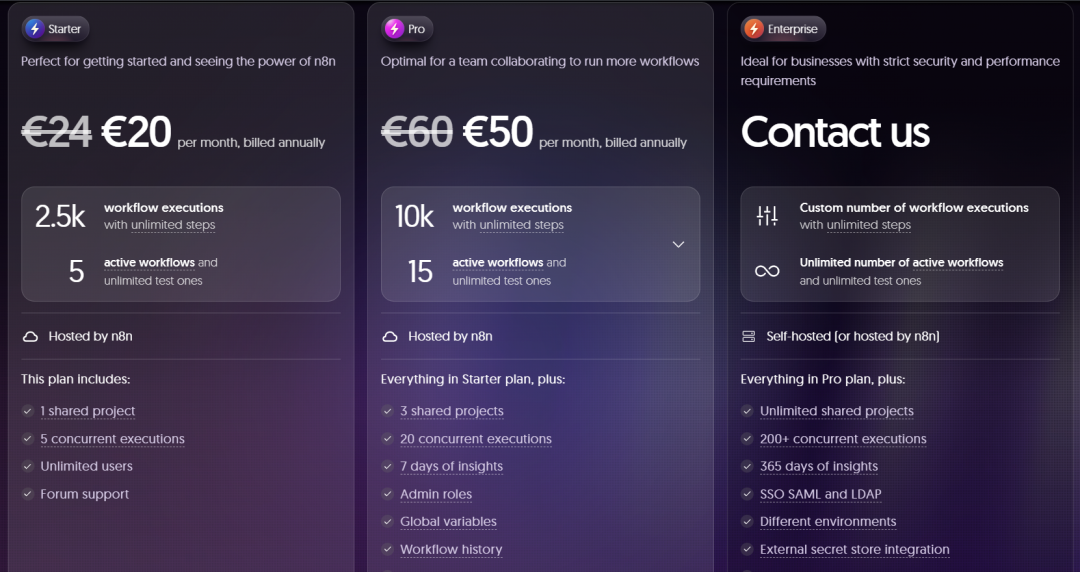The width and height of the screenshot is (1080, 572).
Task: Click the server icon beside Self-hosted
Action: [749, 336]
